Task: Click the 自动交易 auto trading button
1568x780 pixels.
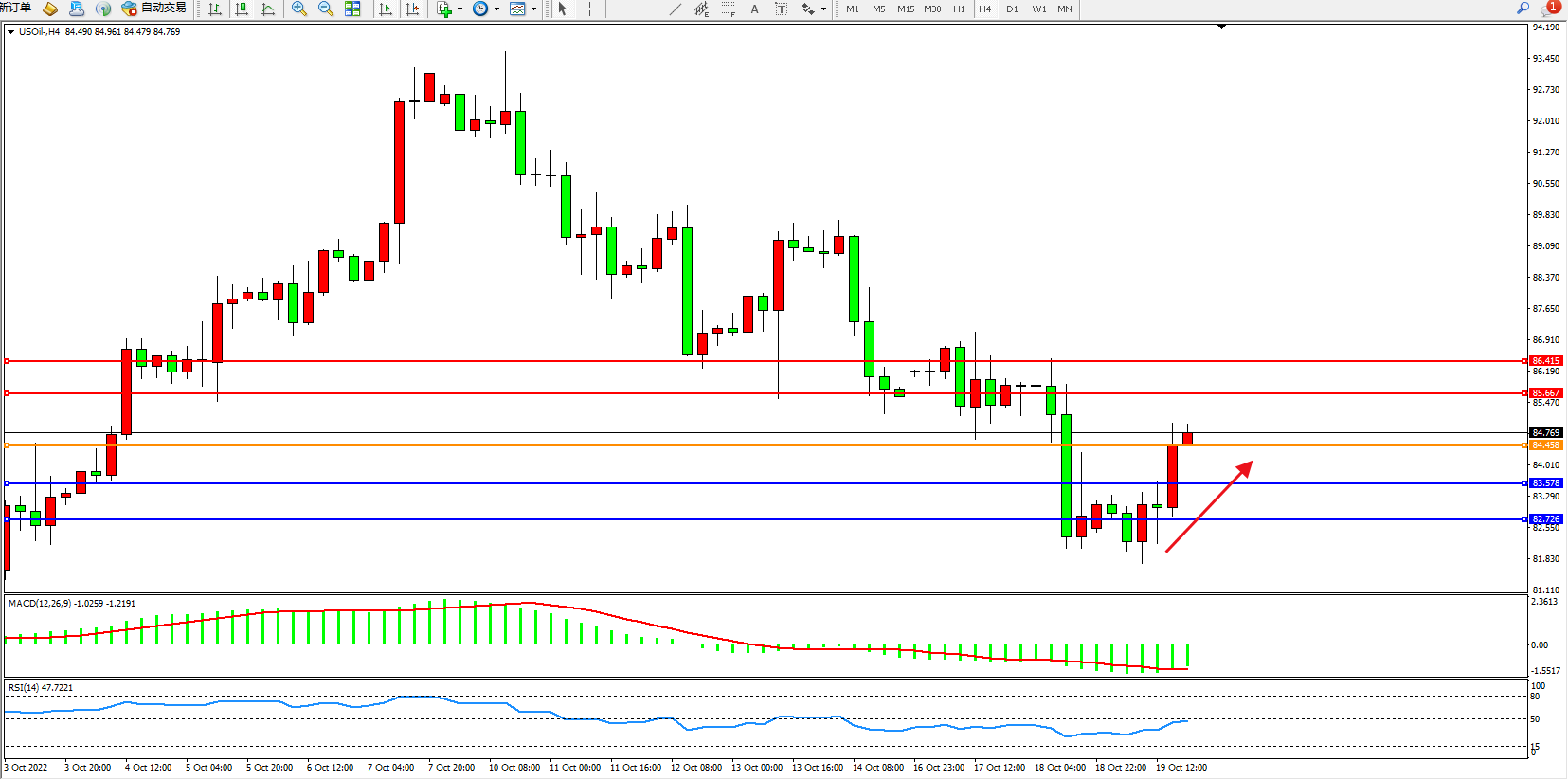Action: click(x=154, y=9)
